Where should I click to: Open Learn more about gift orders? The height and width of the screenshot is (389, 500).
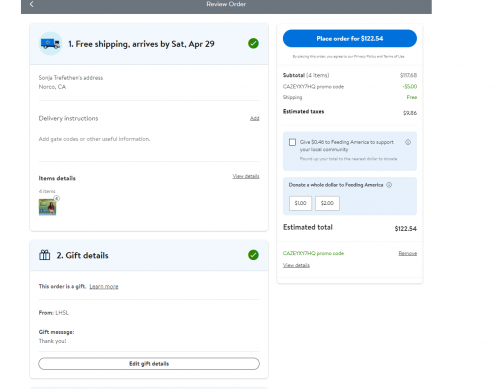104,286
